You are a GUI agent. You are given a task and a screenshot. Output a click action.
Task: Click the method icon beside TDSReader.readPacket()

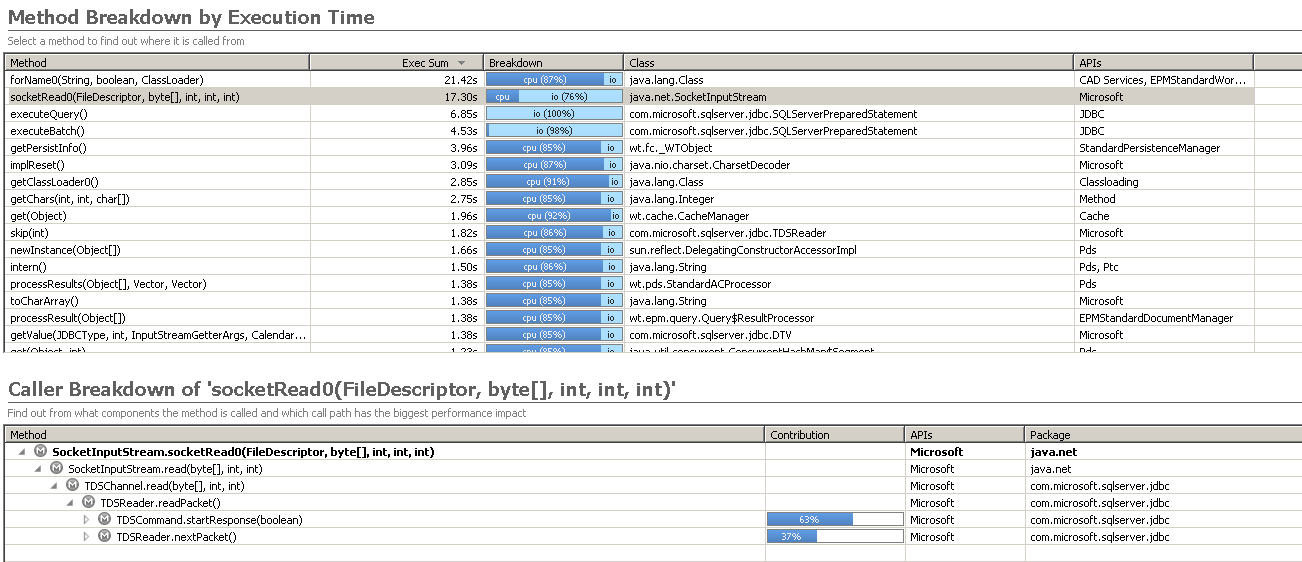[x=88, y=503]
